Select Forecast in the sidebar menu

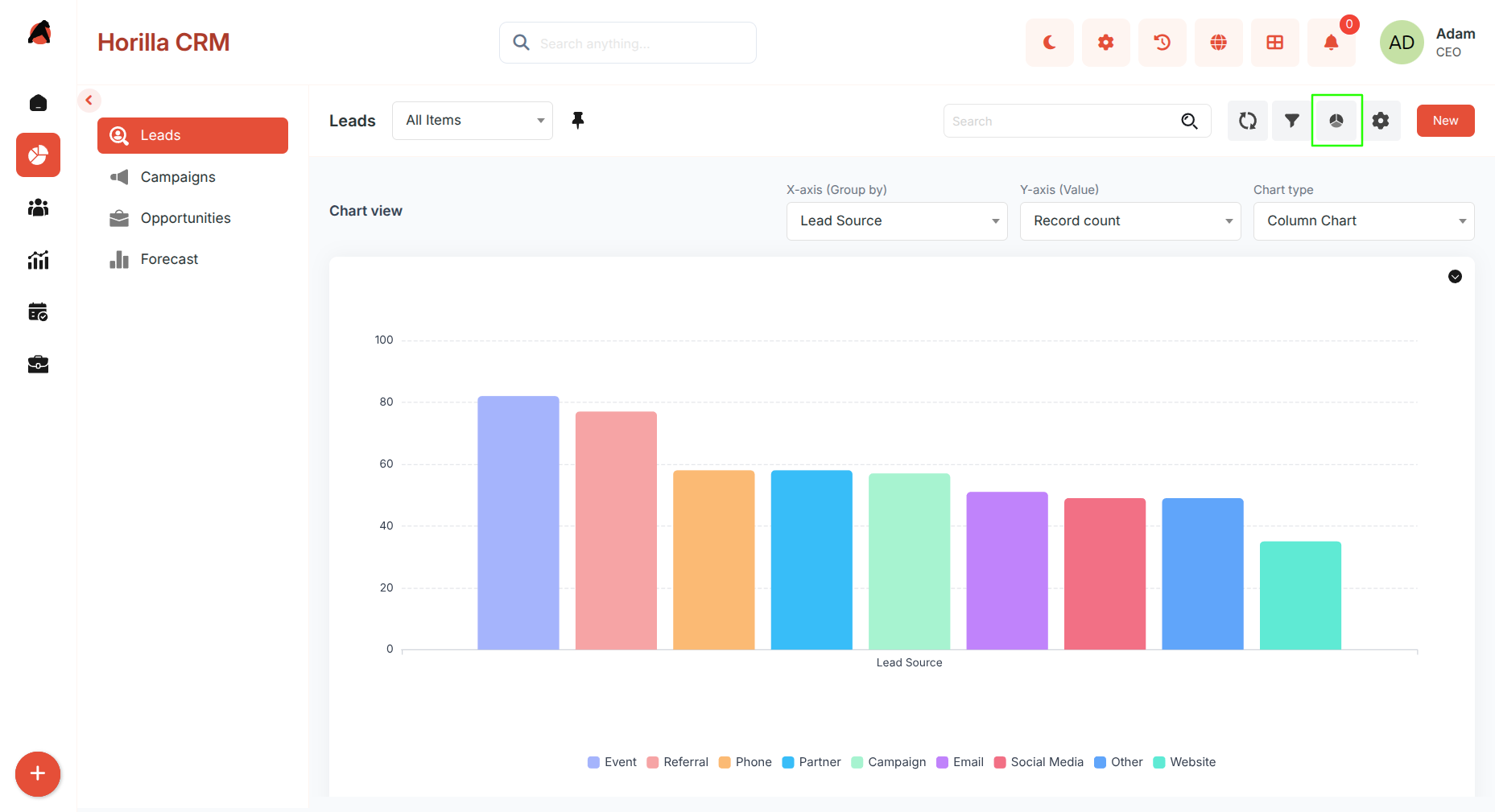pos(192,259)
